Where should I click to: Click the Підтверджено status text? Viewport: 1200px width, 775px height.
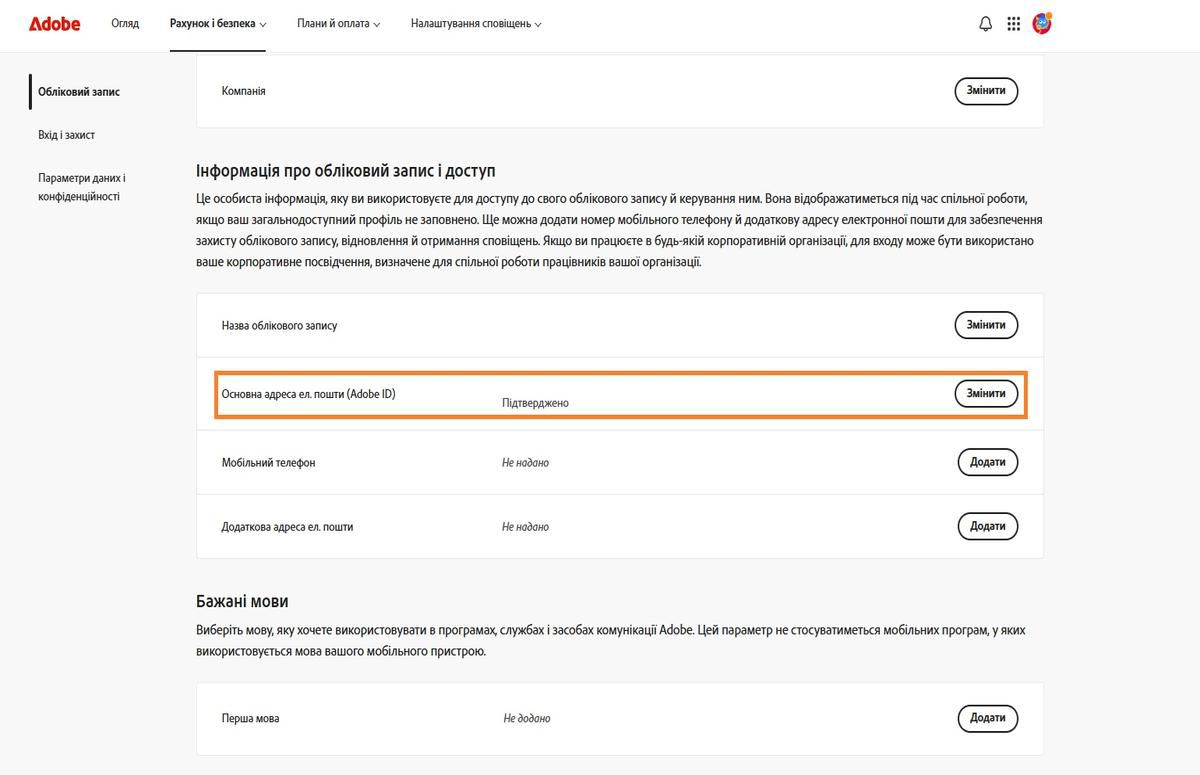pos(534,403)
